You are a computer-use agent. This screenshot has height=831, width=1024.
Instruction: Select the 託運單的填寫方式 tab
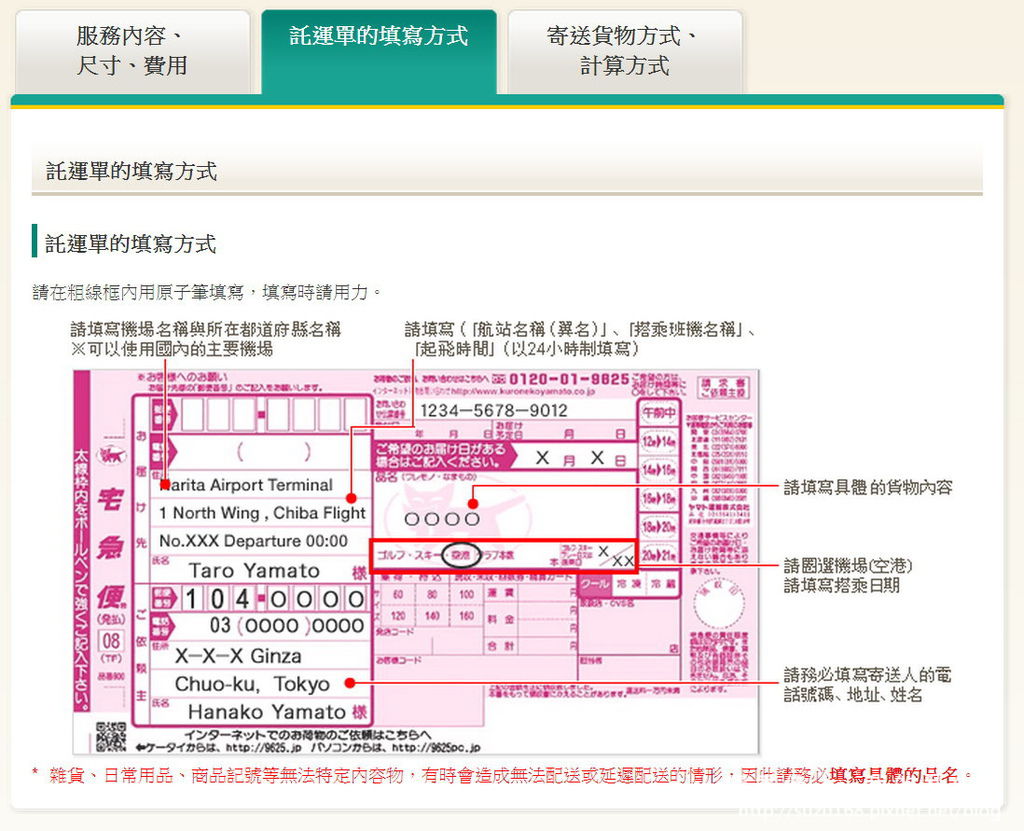[x=379, y=52]
